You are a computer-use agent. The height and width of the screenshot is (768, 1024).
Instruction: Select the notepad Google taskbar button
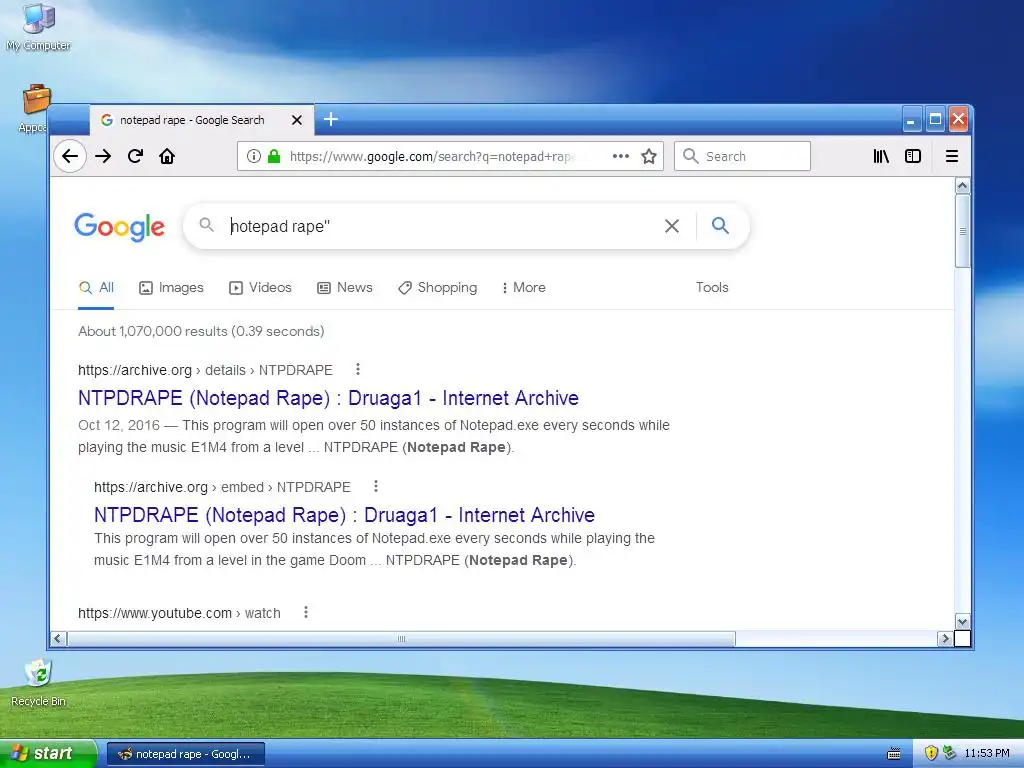(185, 754)
